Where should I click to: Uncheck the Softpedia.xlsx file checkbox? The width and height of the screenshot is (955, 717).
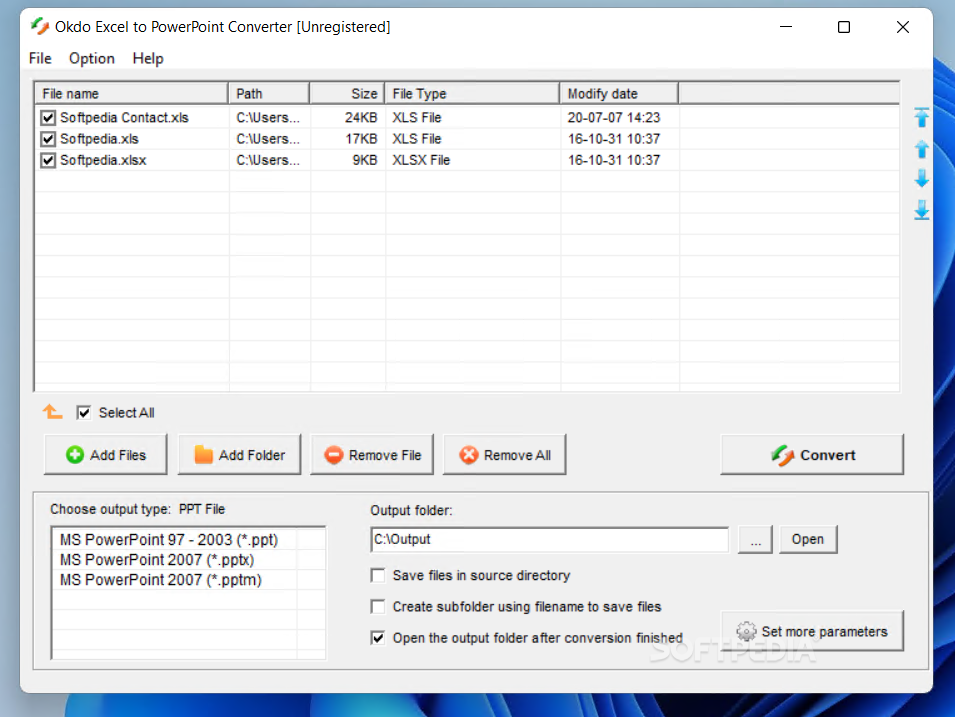coord(48,160)
